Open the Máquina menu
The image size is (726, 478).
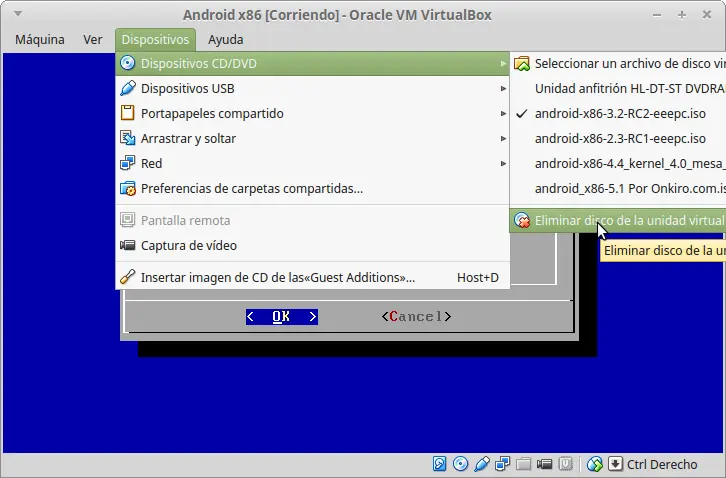tap(40, 39)
